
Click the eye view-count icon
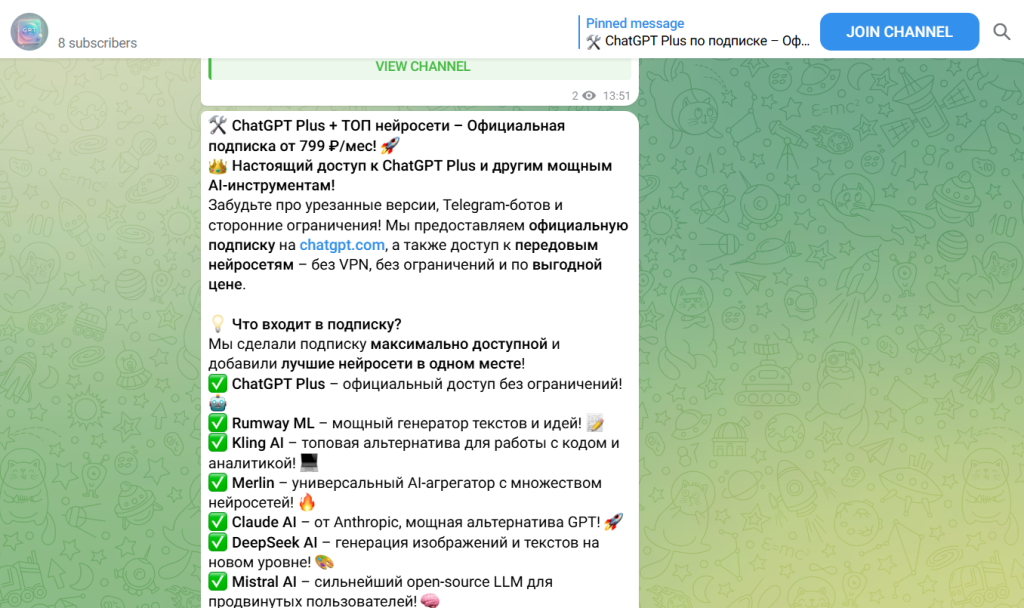point(589,96)
